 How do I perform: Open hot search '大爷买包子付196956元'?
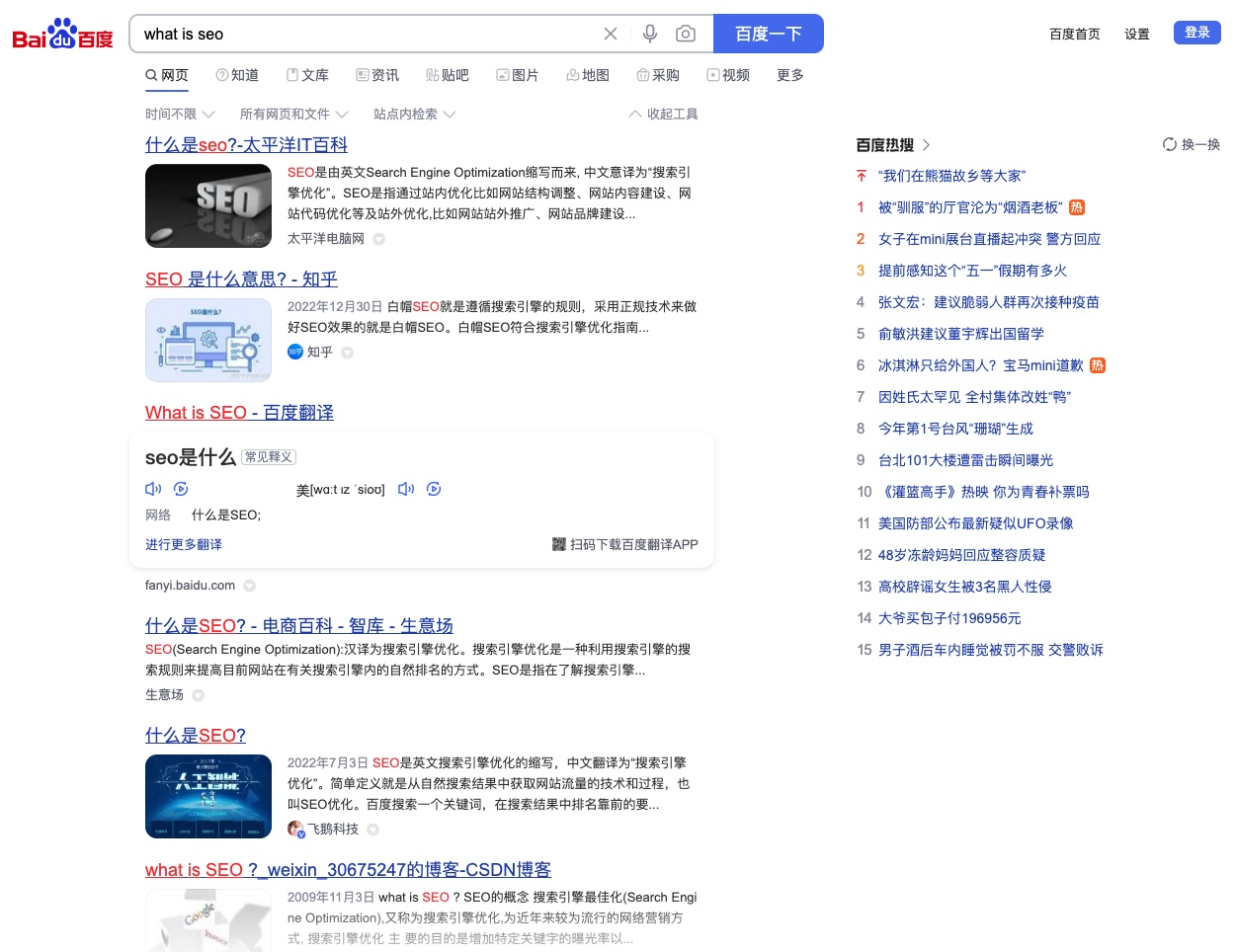click(x=949, y=618)
